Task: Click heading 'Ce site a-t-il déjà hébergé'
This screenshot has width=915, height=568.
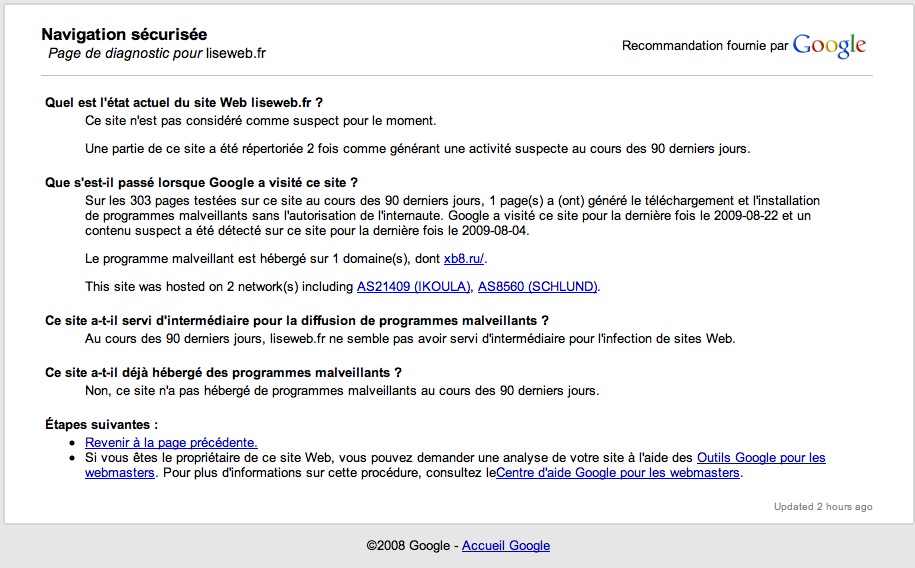Action: pyautogui.click(x=223, y=372)
